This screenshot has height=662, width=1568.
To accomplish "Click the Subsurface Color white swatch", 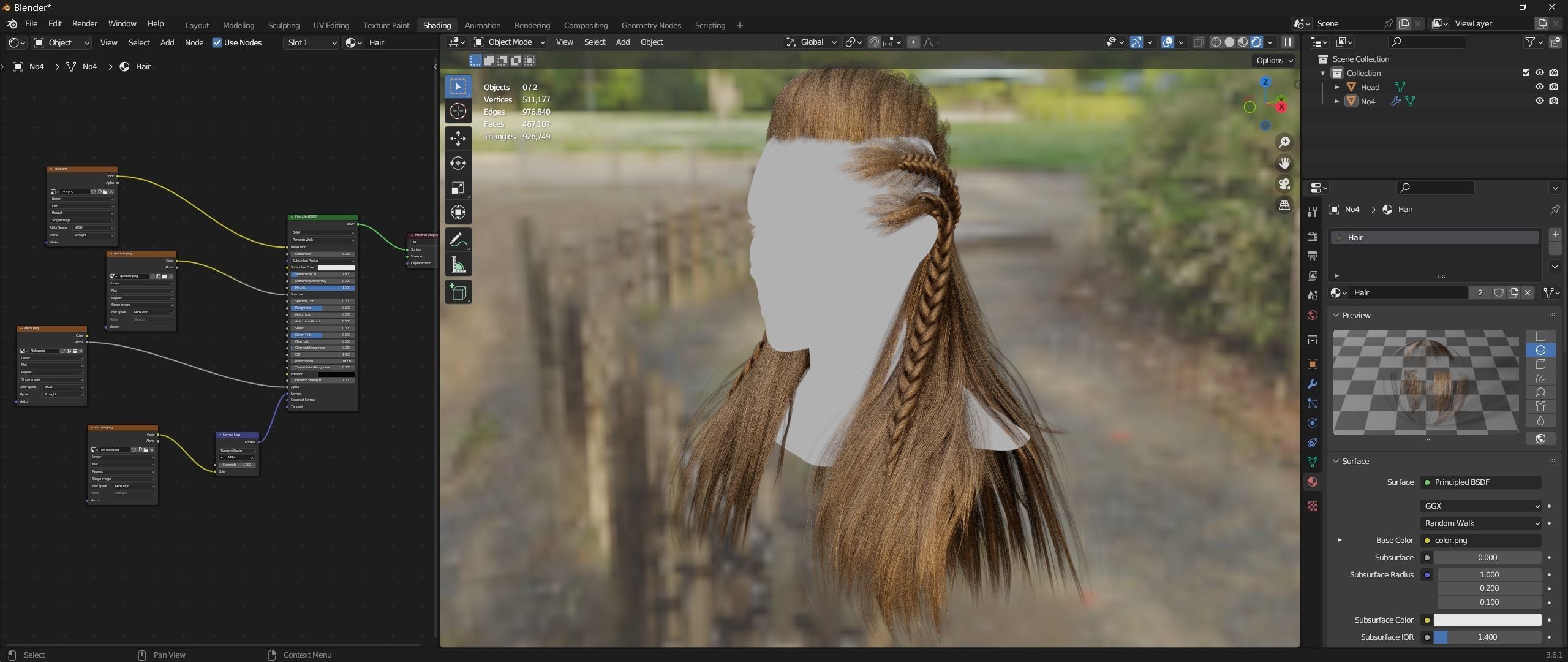I will (x=1487, y=620).
